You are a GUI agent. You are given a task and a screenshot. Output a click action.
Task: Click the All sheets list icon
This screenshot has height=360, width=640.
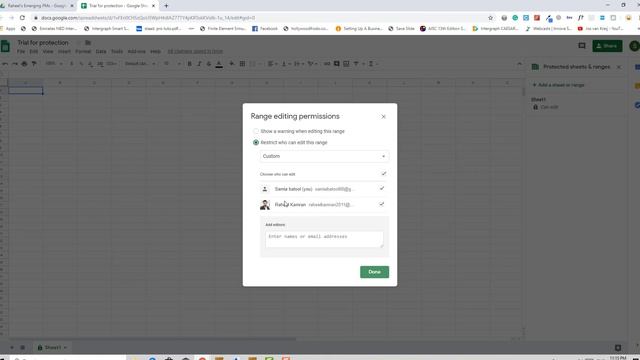pos(22,348)
